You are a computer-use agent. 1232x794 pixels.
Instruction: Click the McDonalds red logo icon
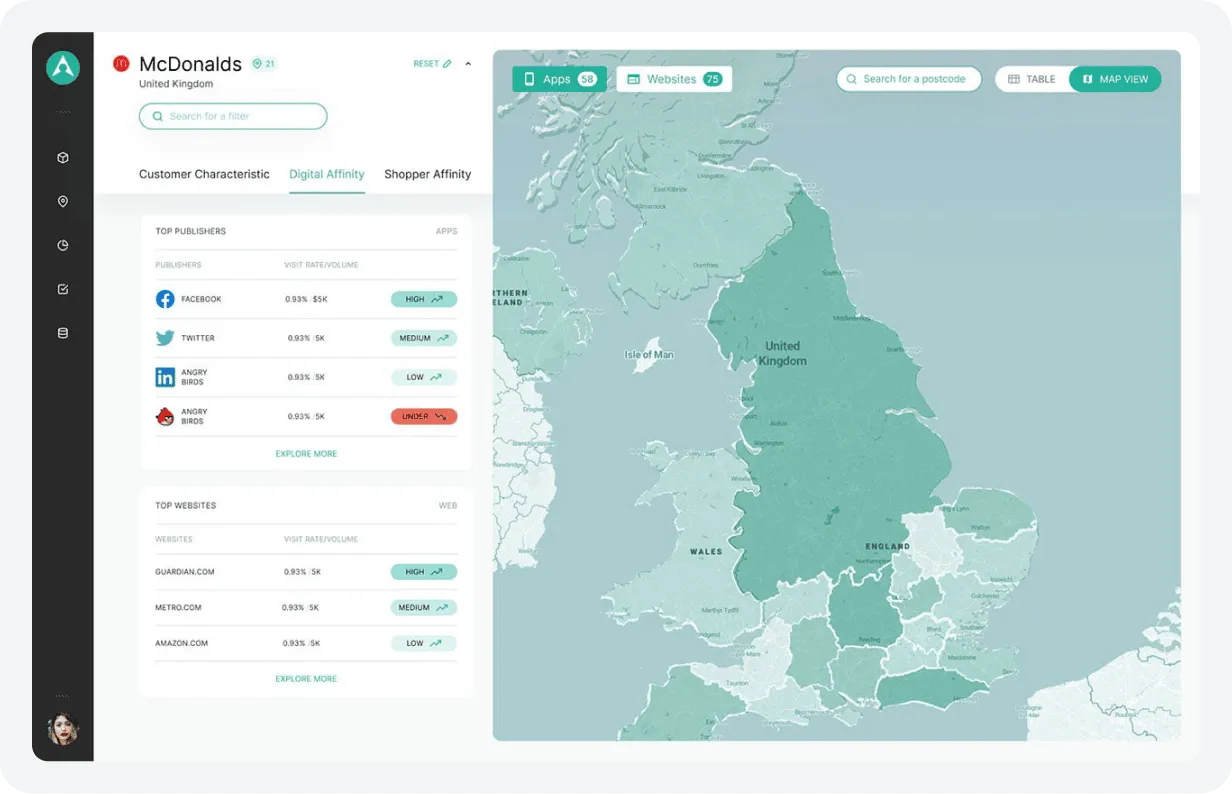121,64
